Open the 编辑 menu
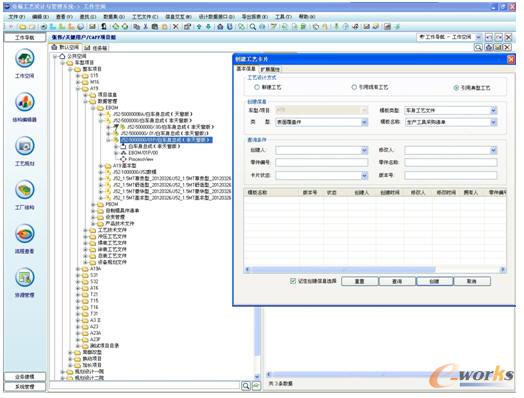 coord(40,17)
